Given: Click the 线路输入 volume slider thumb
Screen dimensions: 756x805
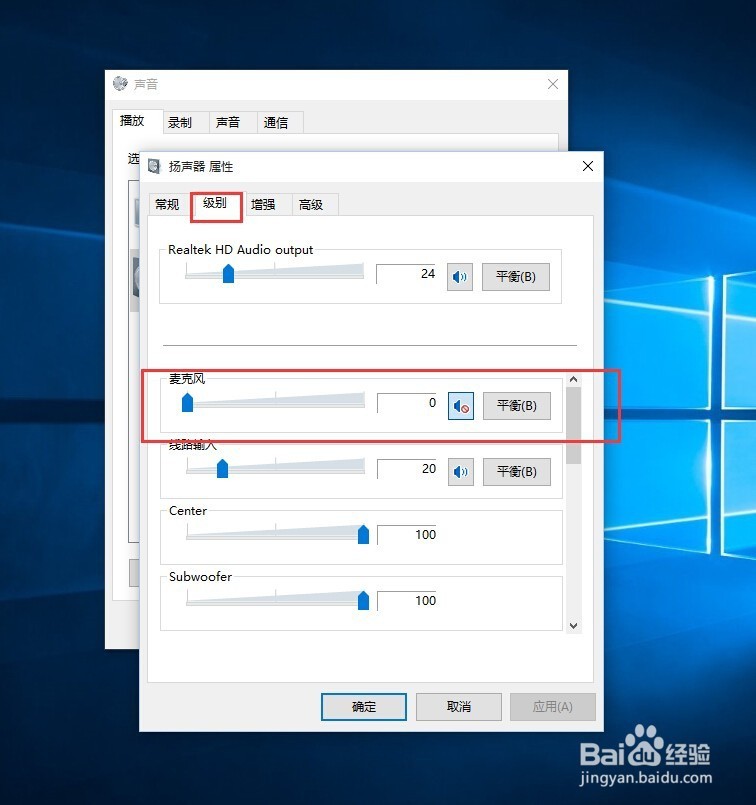Looking at the screenshot, I should tap(222, 468).
